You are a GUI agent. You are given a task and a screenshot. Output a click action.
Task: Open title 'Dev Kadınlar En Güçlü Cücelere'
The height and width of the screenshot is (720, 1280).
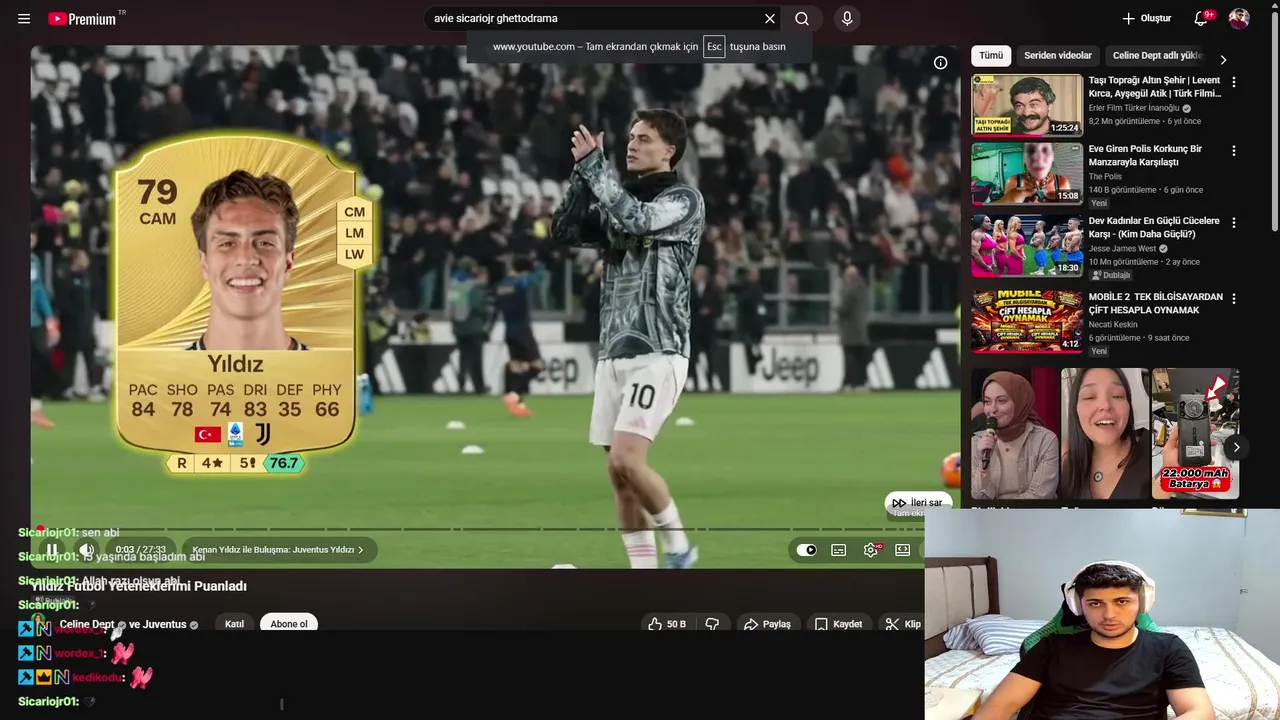tap(1154, 221)
